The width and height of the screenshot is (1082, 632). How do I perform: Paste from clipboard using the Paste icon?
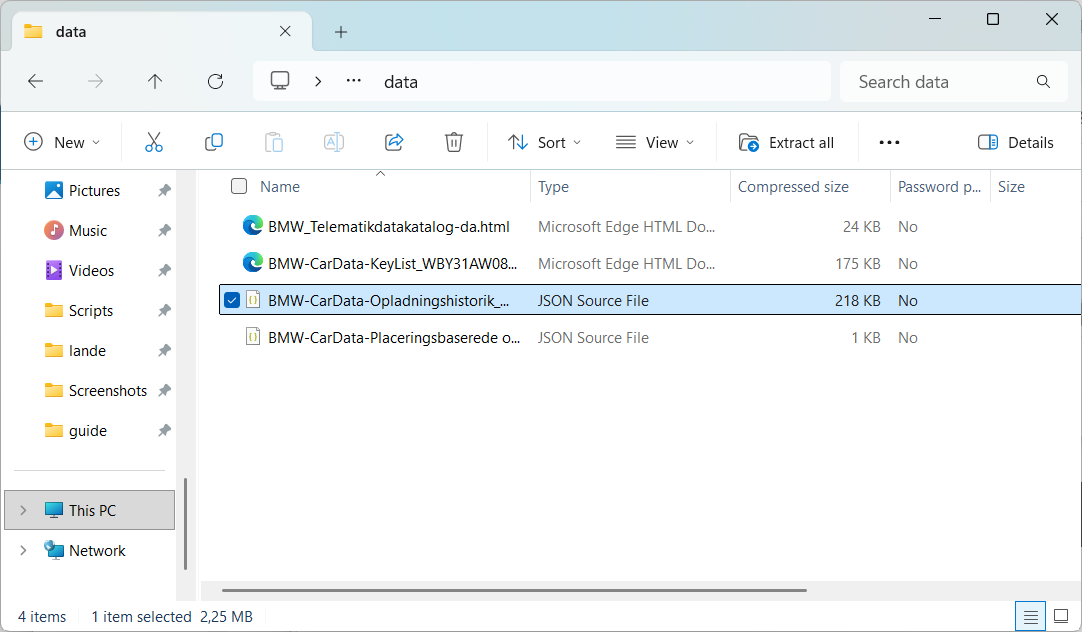click(274, 142)
